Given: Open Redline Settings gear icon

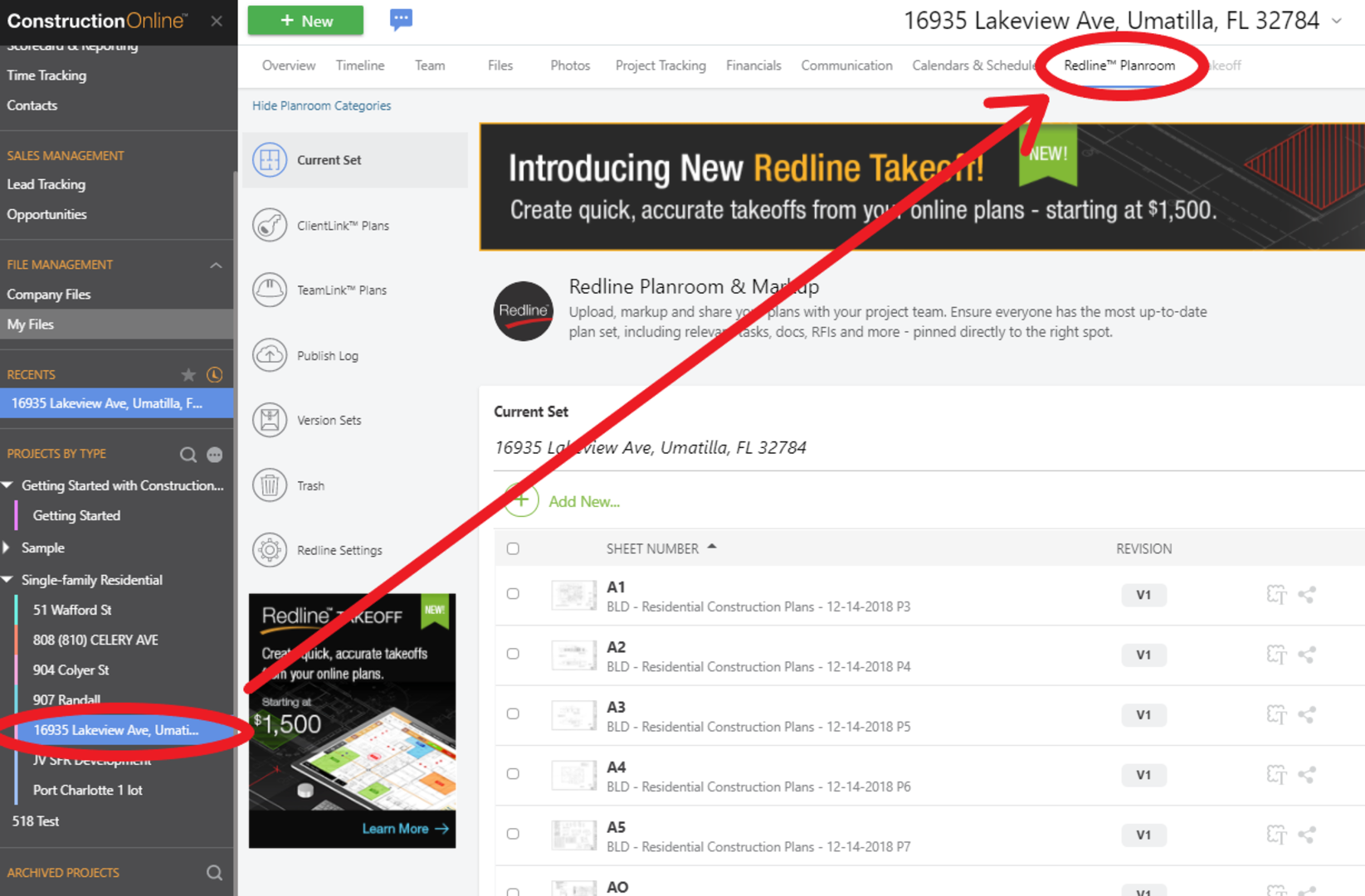Looking at the screenshot, I should [270, 550].
